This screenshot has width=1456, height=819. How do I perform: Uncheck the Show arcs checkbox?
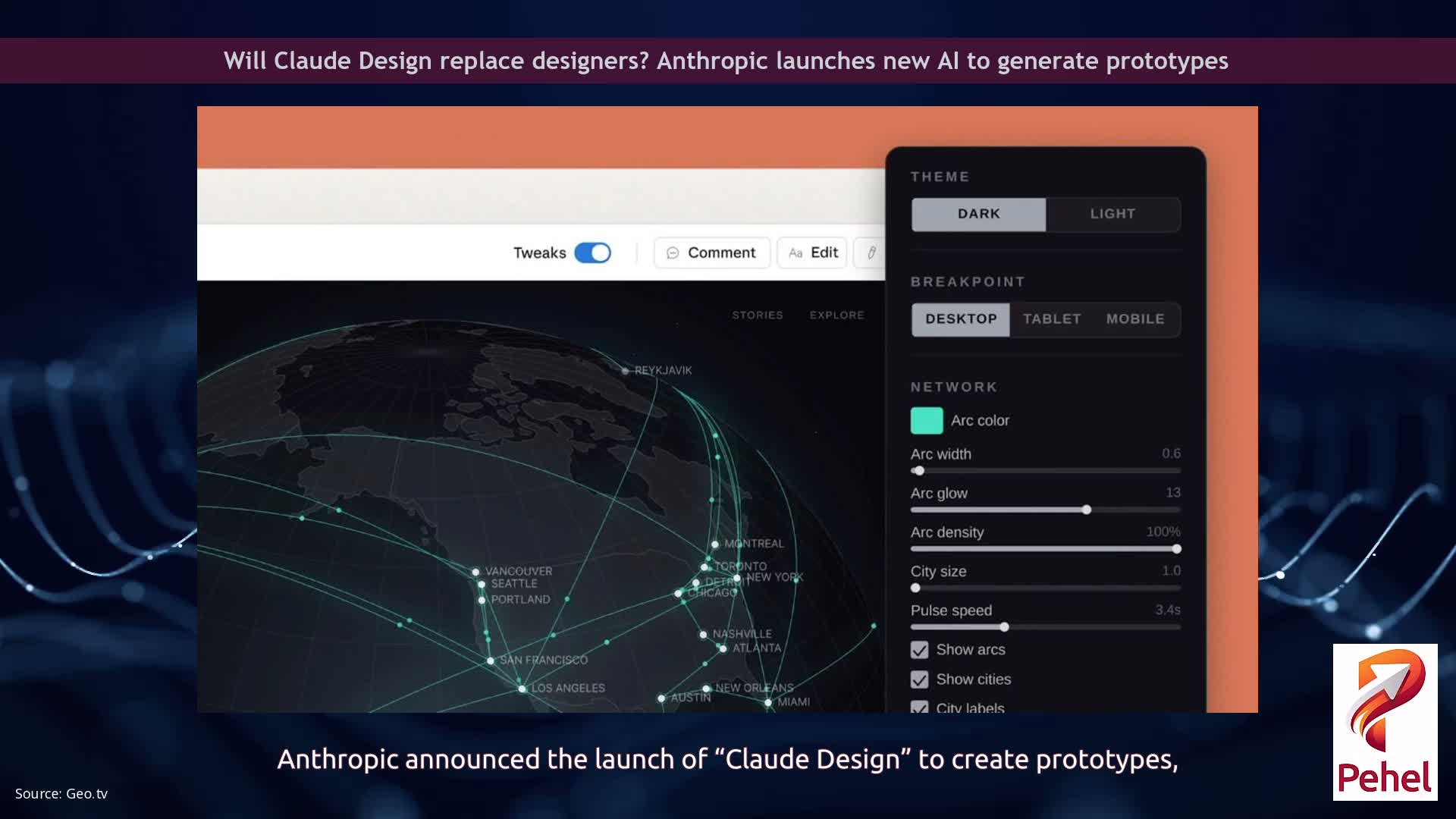pos(920,650)
